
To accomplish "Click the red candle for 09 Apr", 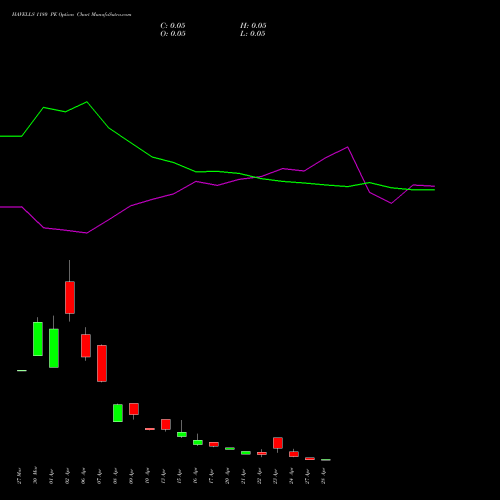I will [x=134, y=409].
